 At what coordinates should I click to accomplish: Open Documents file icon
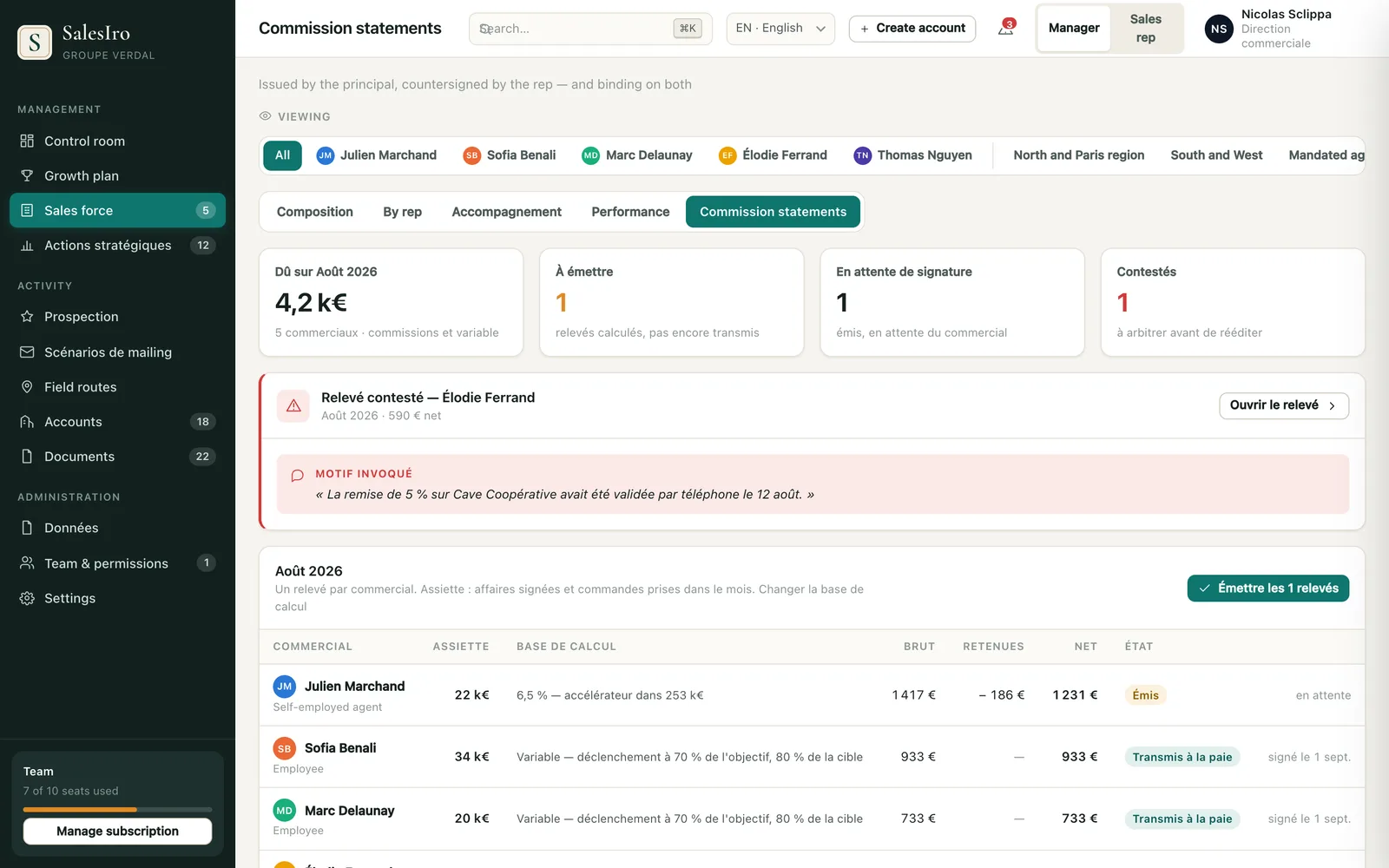27,457
